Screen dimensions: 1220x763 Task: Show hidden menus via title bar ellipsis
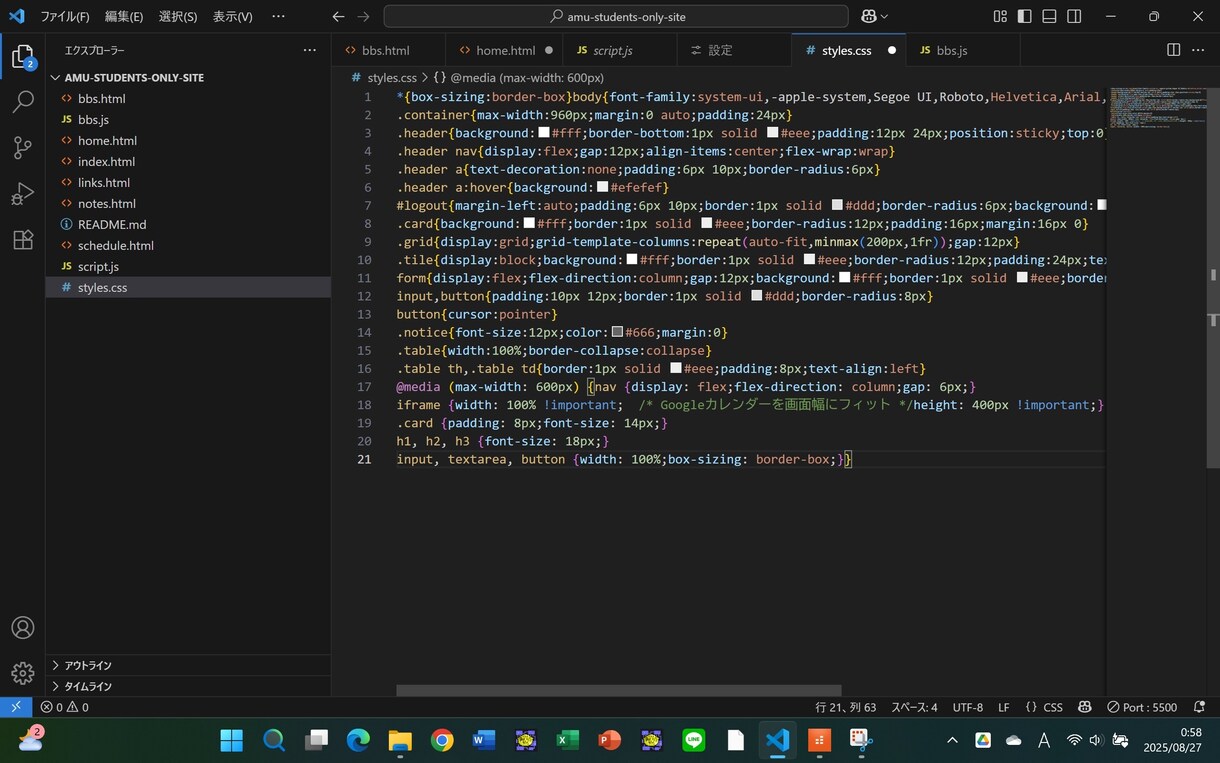pos(278,16)
